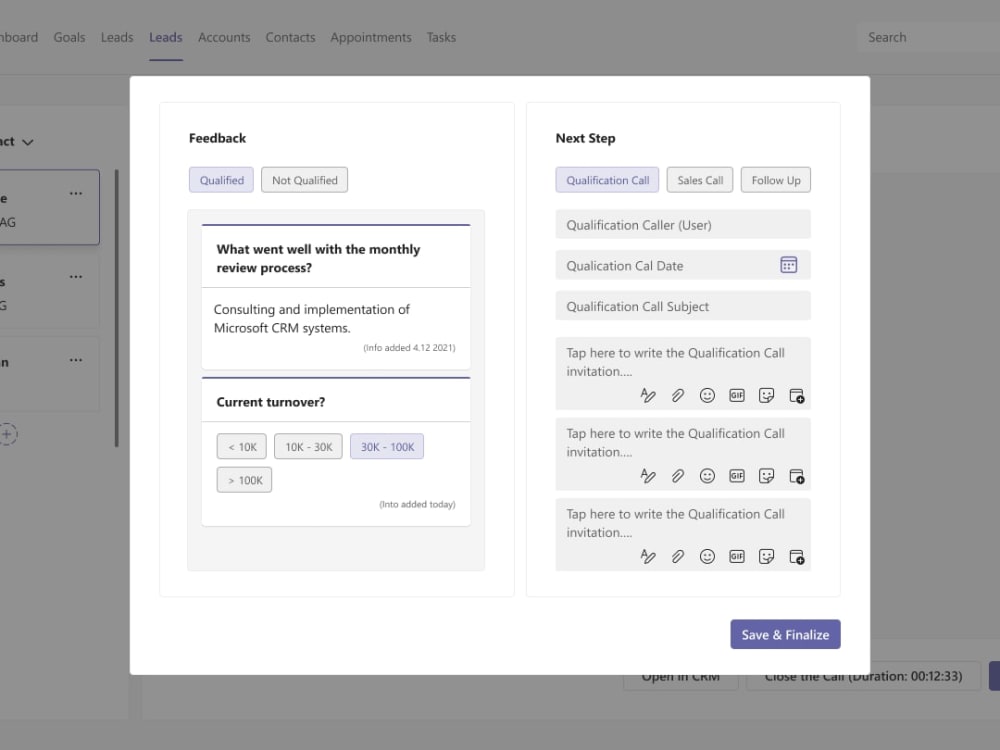This screenshot has height=750, width=1000.
Task: Schedule meeting icon in second invitation box
Action: tap(797, 476)
